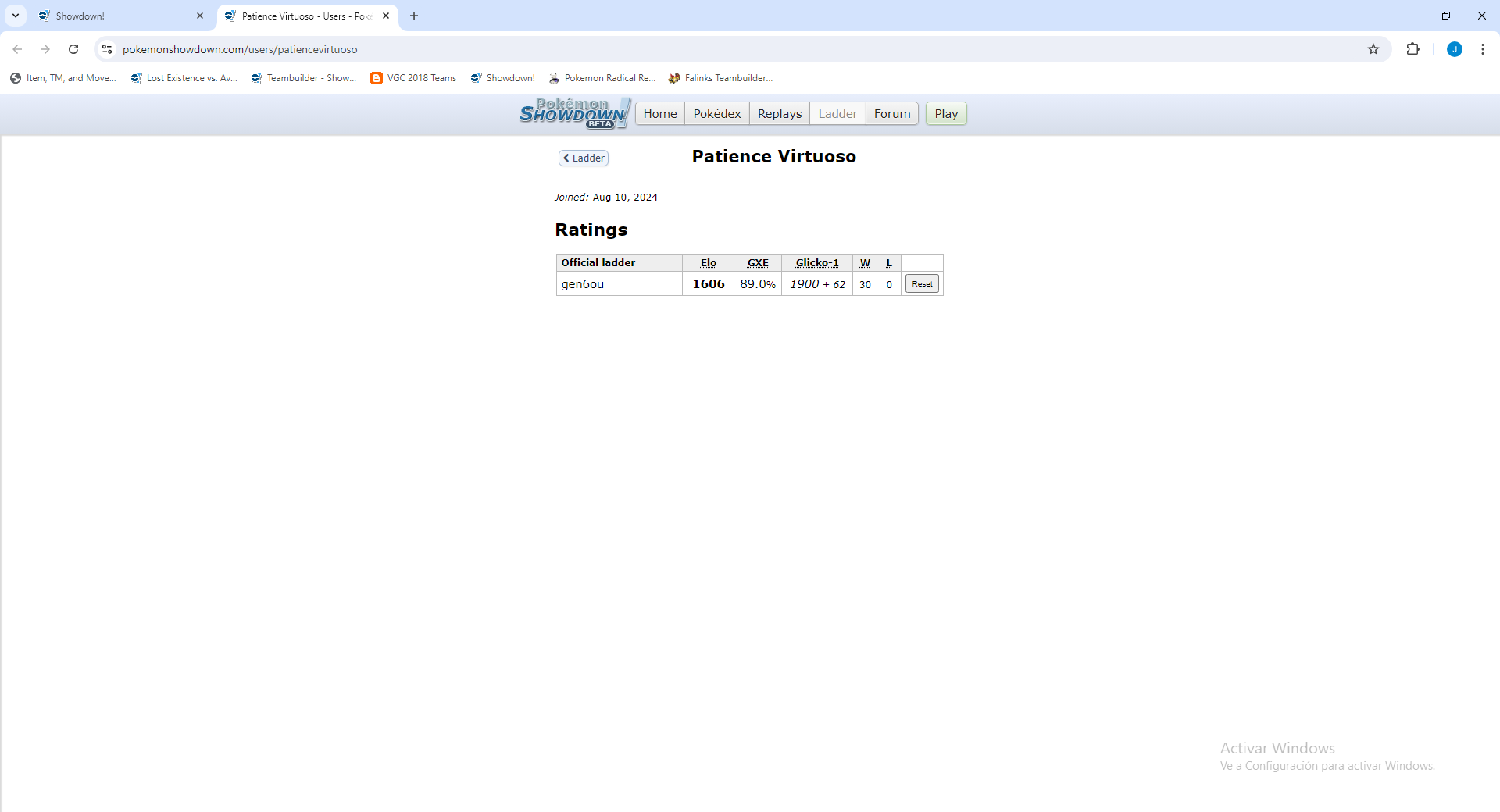Click the Pokémon Showdown BETA logo
1500x812 pixels.
pyautogui.click(x=575, y=113)
